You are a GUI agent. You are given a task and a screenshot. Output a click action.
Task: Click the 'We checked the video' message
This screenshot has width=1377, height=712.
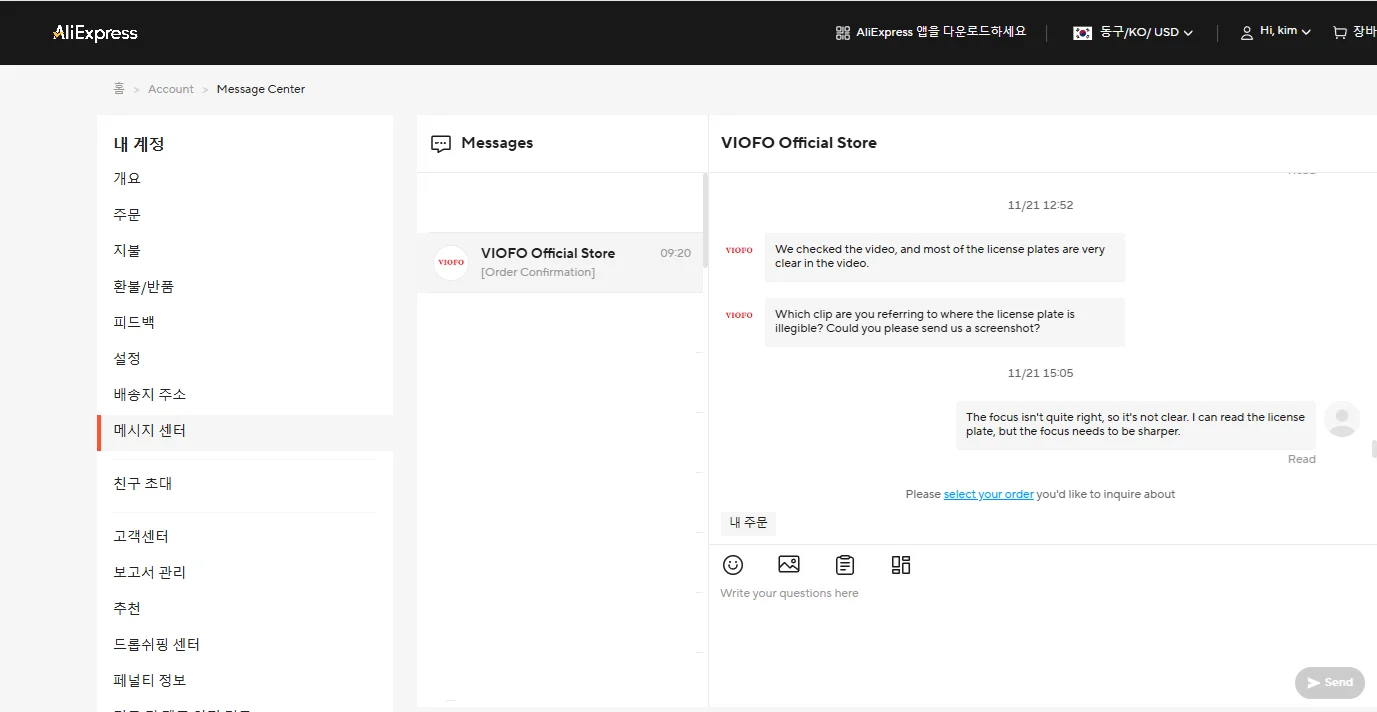click(x=945, y=257)
